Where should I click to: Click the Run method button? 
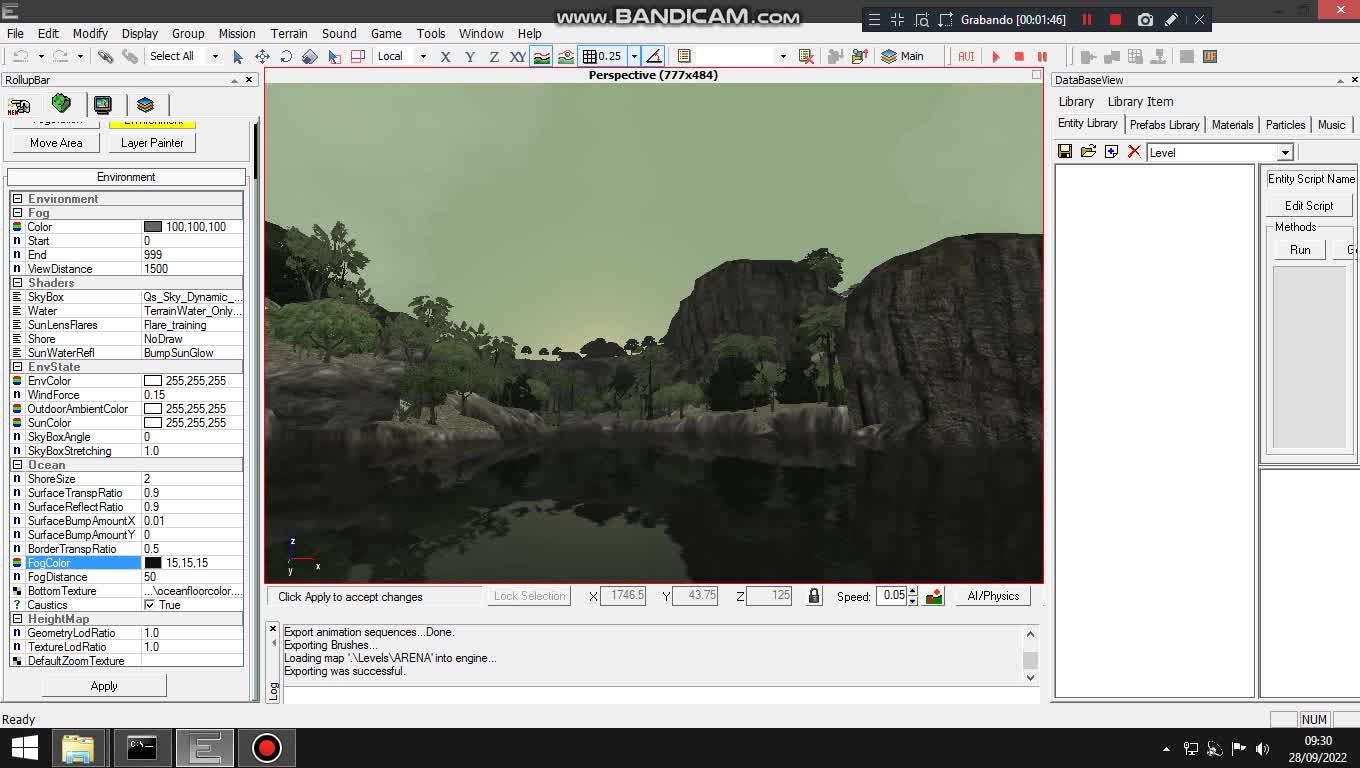pos(1300,250)
